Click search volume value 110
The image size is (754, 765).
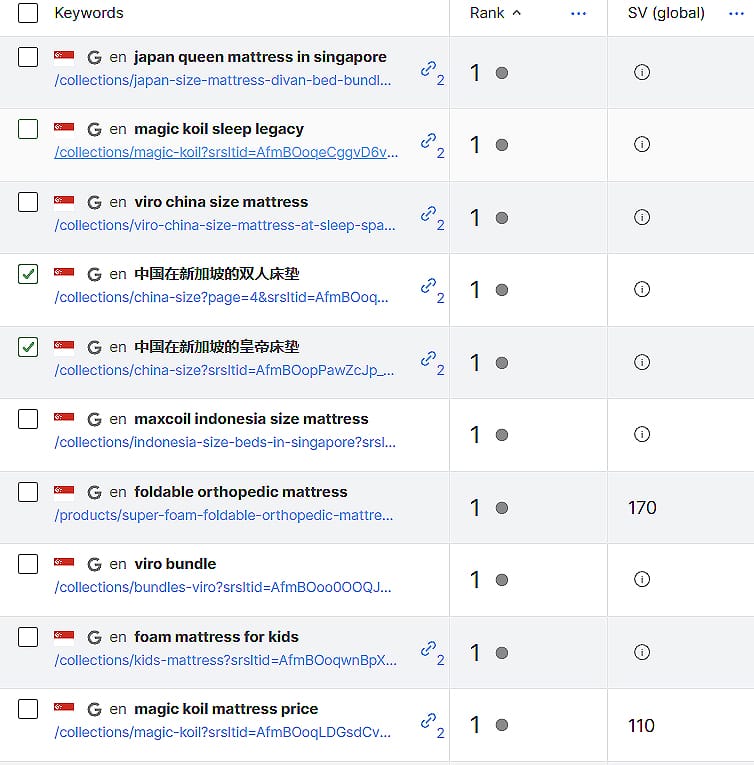641,725
